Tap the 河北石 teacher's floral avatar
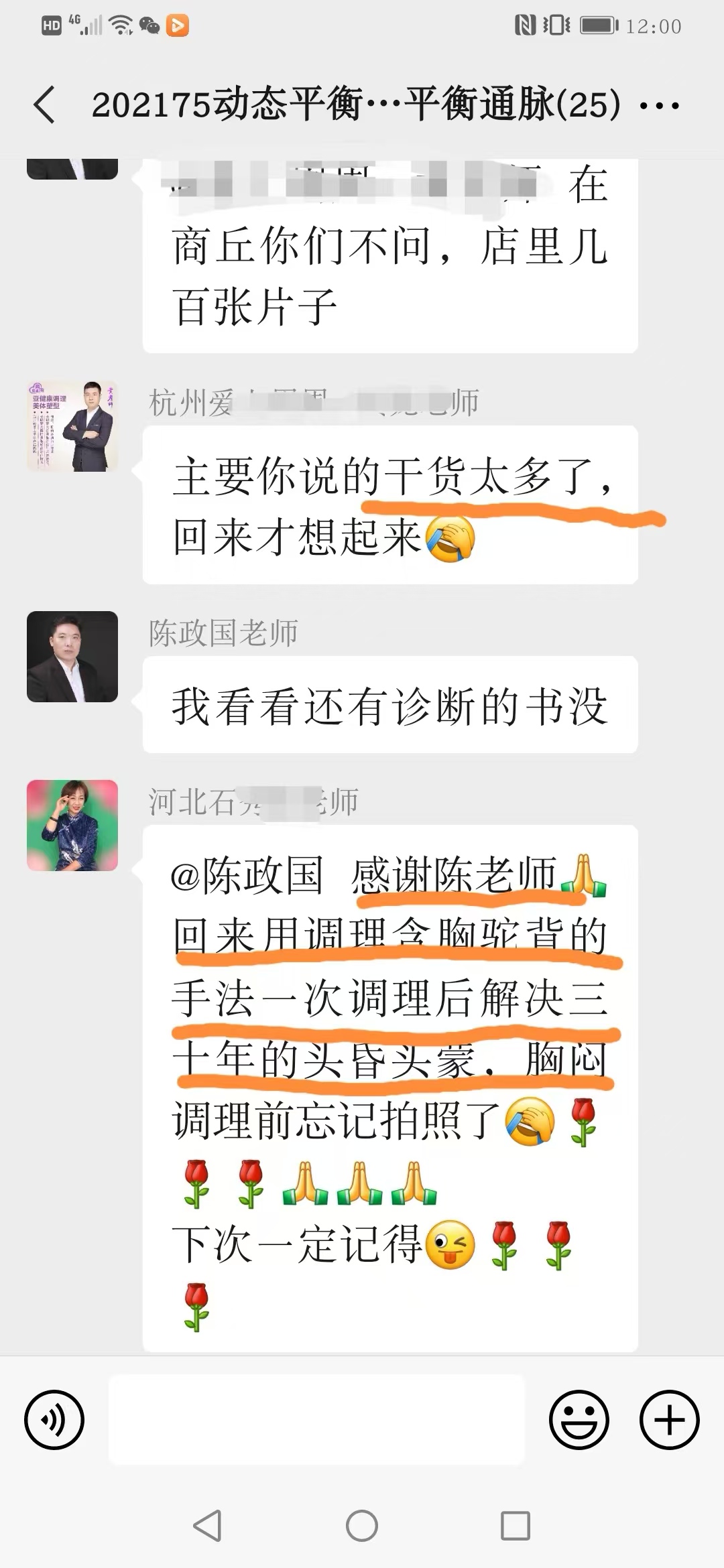 [72, 826]
